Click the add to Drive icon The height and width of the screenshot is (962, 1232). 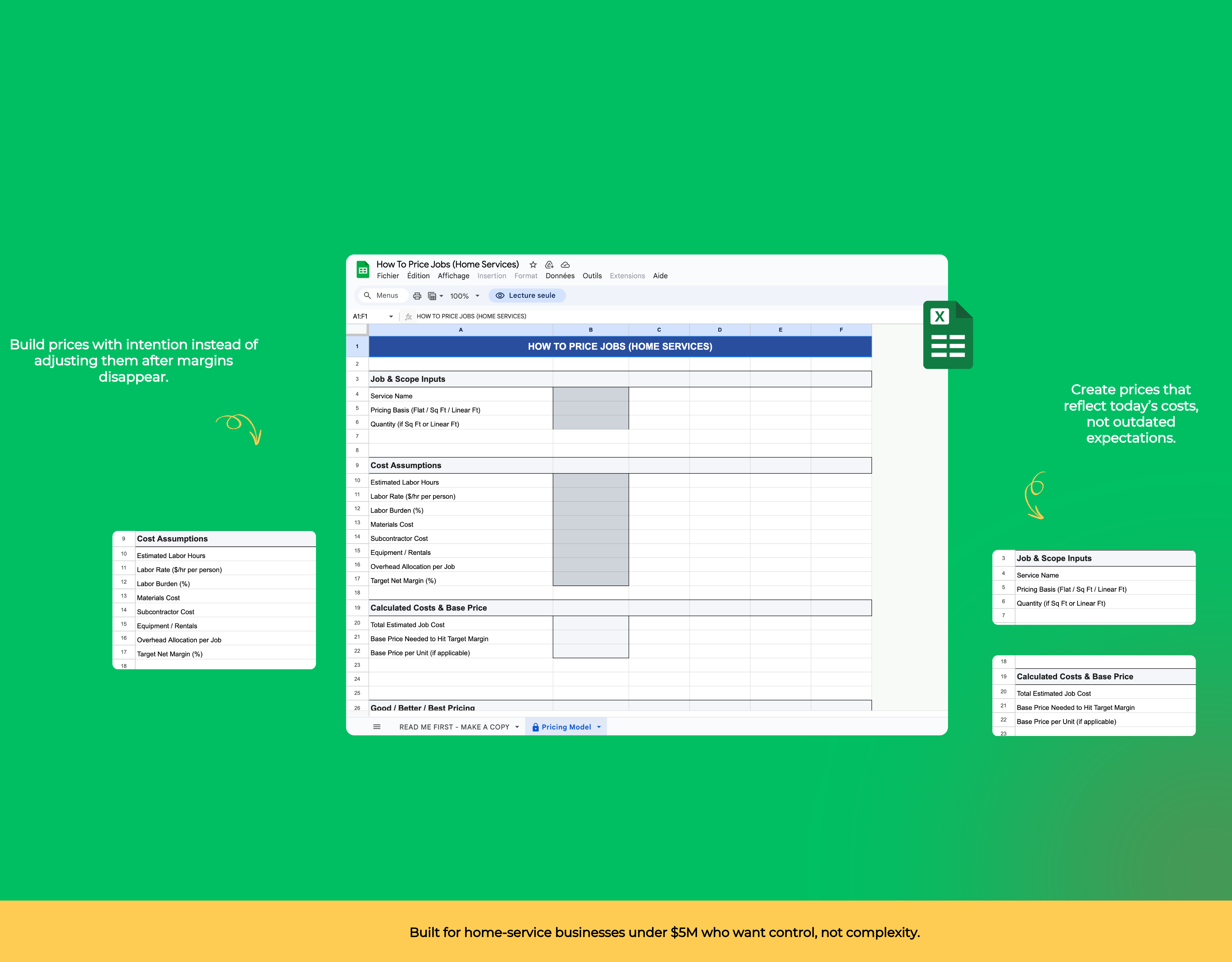point(549,264)
